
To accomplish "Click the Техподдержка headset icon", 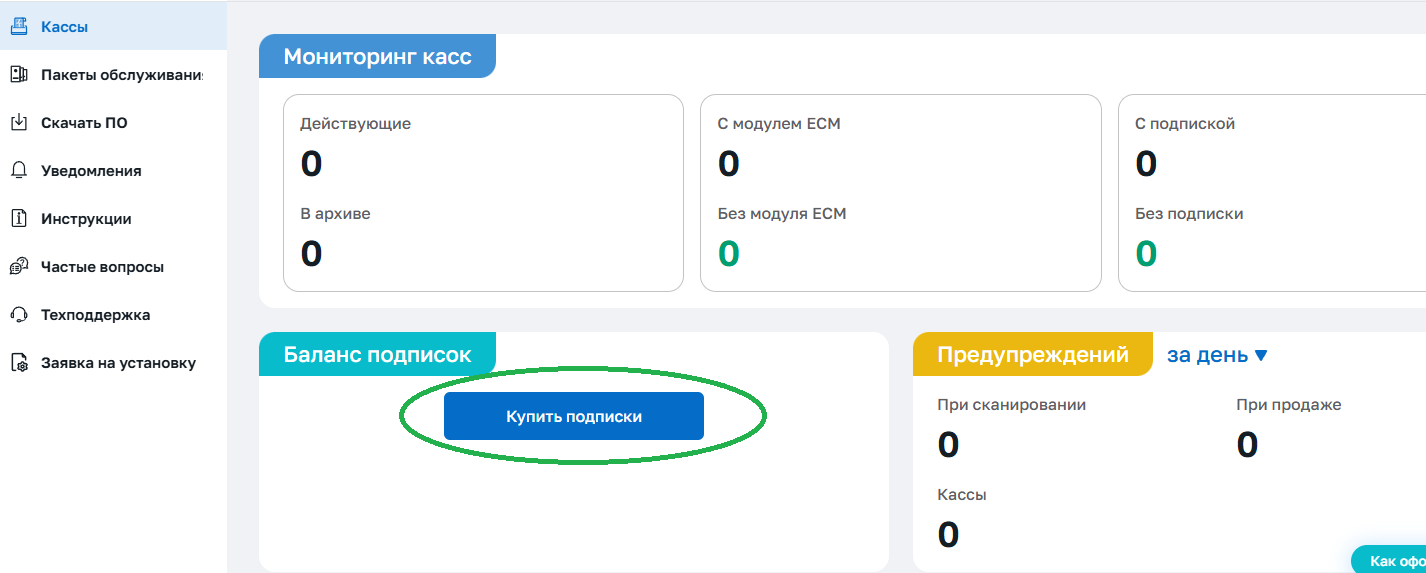I will 18,315.
